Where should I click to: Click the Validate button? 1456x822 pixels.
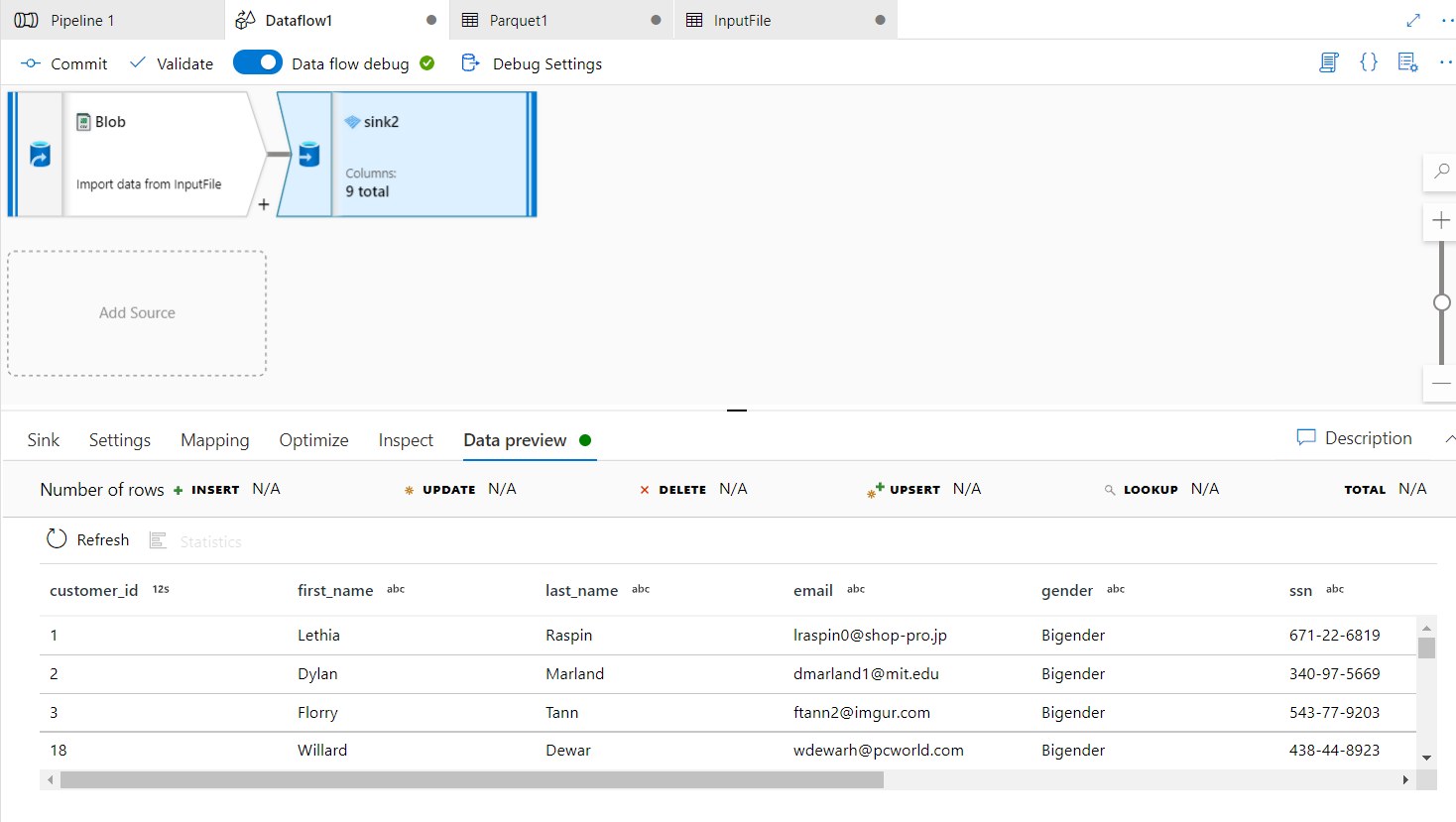(172, 63)
